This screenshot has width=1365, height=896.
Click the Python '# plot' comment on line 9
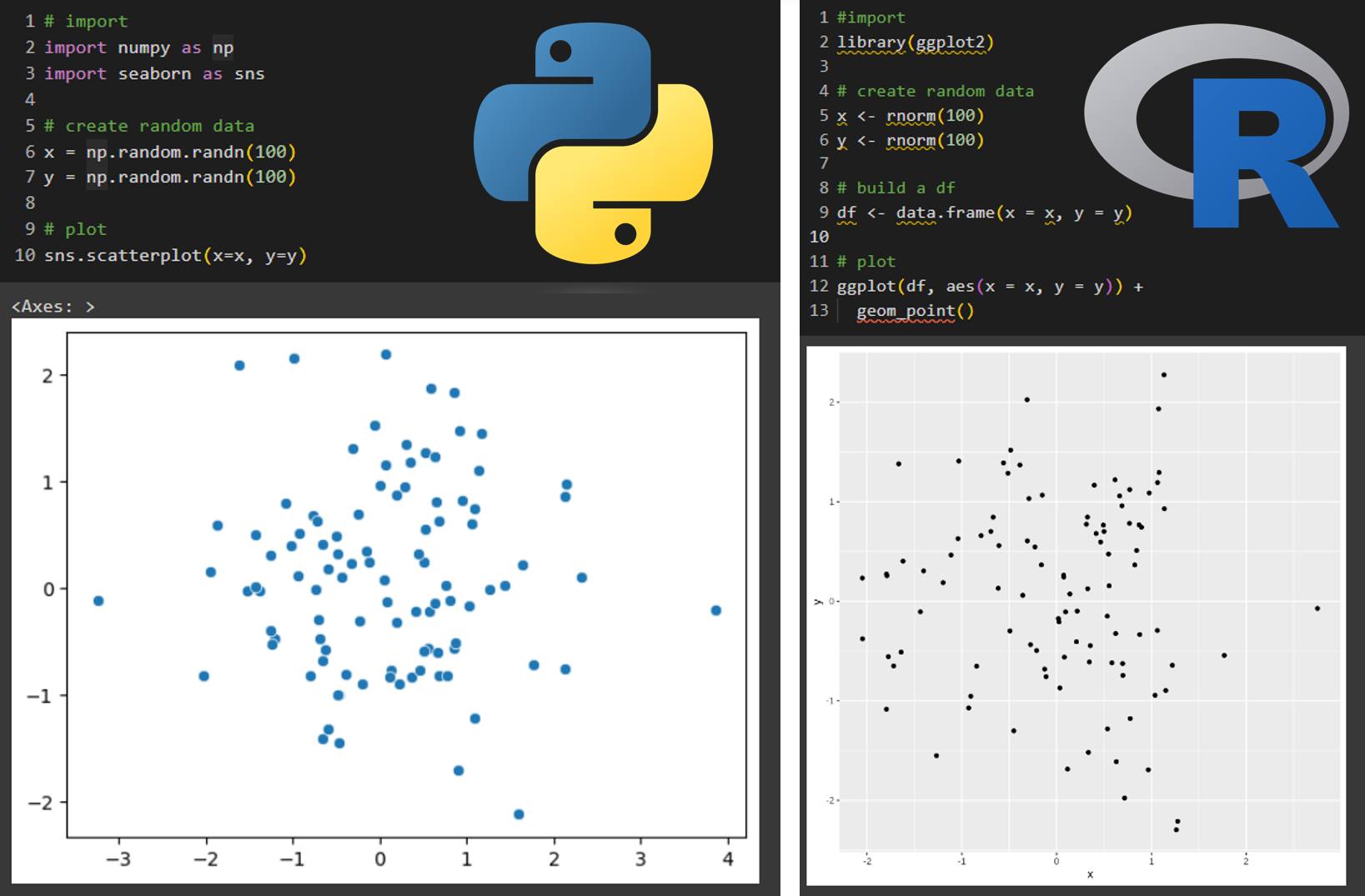pos(75,229)
